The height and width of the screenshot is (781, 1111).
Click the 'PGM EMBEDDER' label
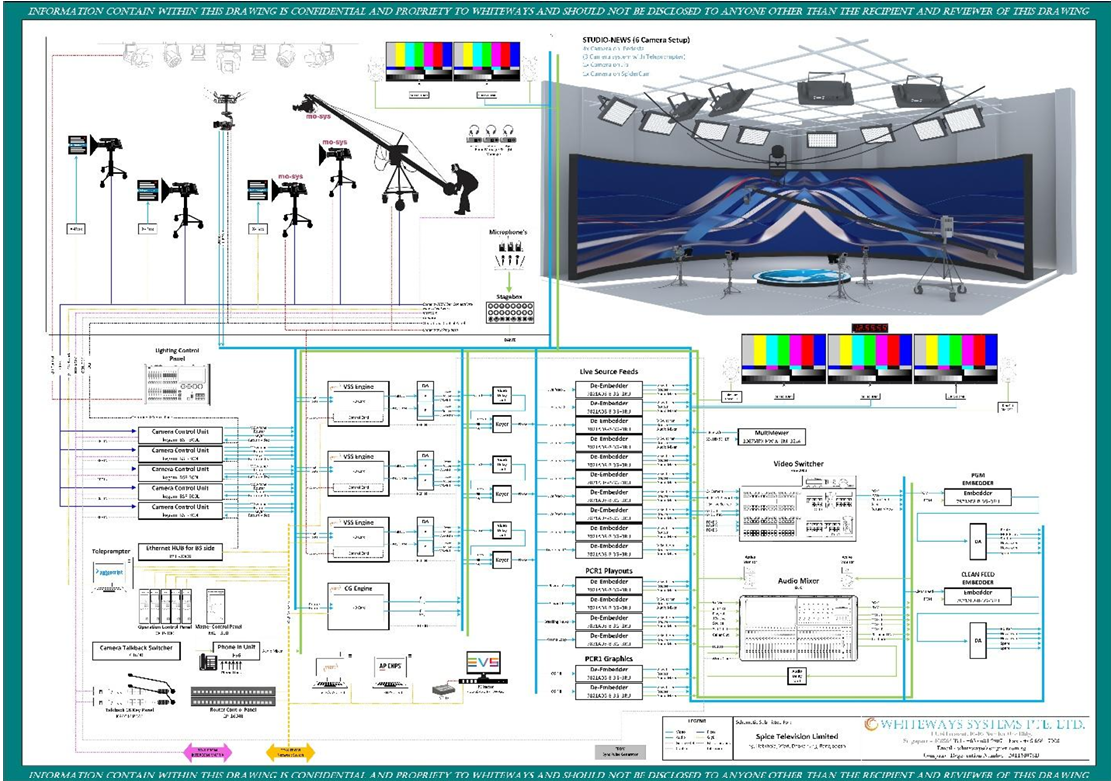coord(978,479)
